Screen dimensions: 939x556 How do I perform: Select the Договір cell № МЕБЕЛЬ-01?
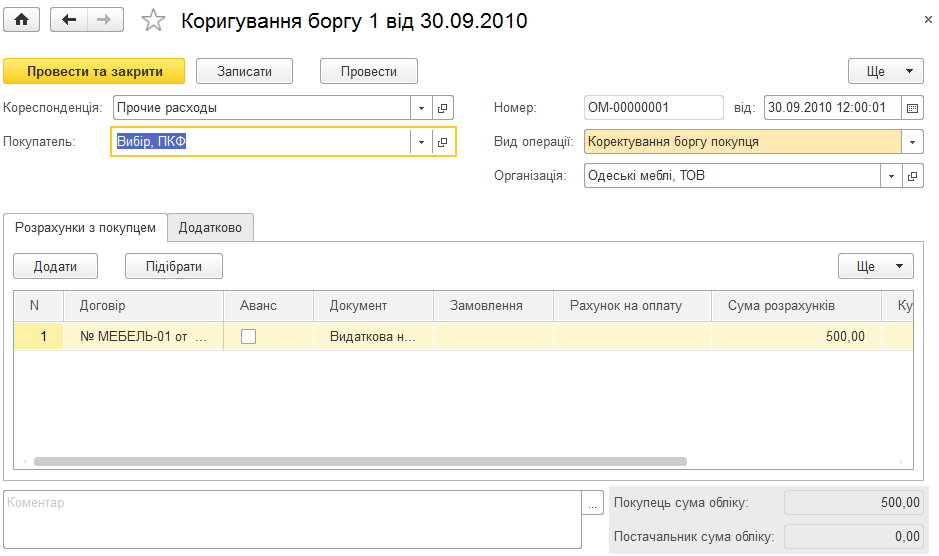point(143,337)
